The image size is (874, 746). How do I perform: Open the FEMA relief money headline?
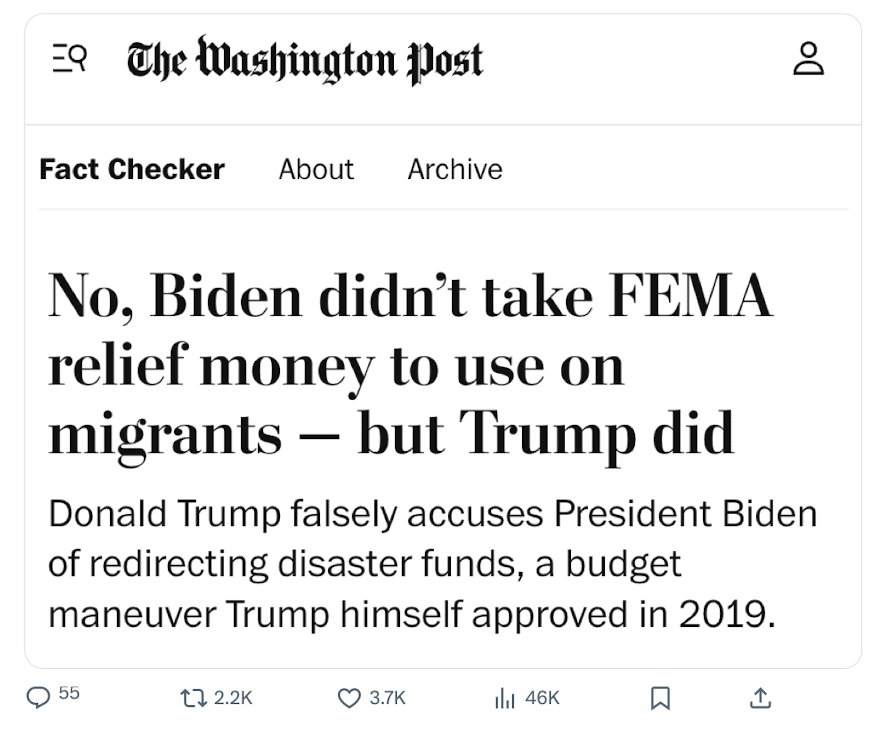(x=410, y=297)
